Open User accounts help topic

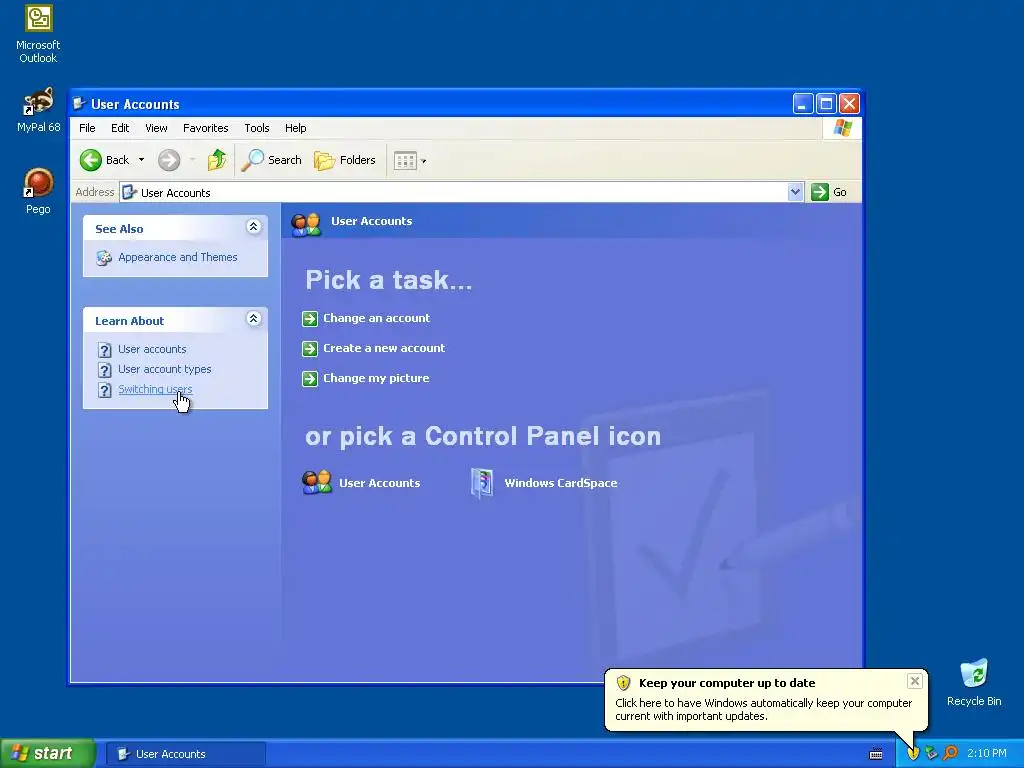[152, 349]
